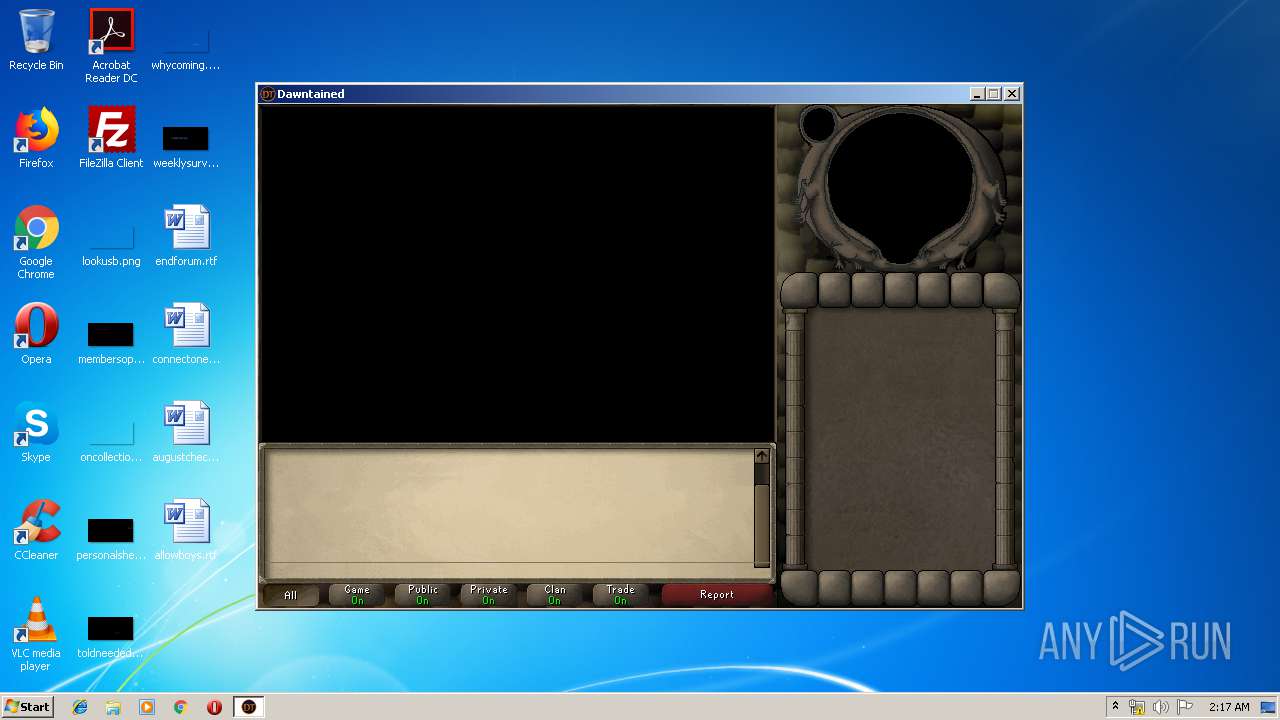Select personalshe... file on desktop
This screenshot has height=720, width=1280.
pos(111,537)
